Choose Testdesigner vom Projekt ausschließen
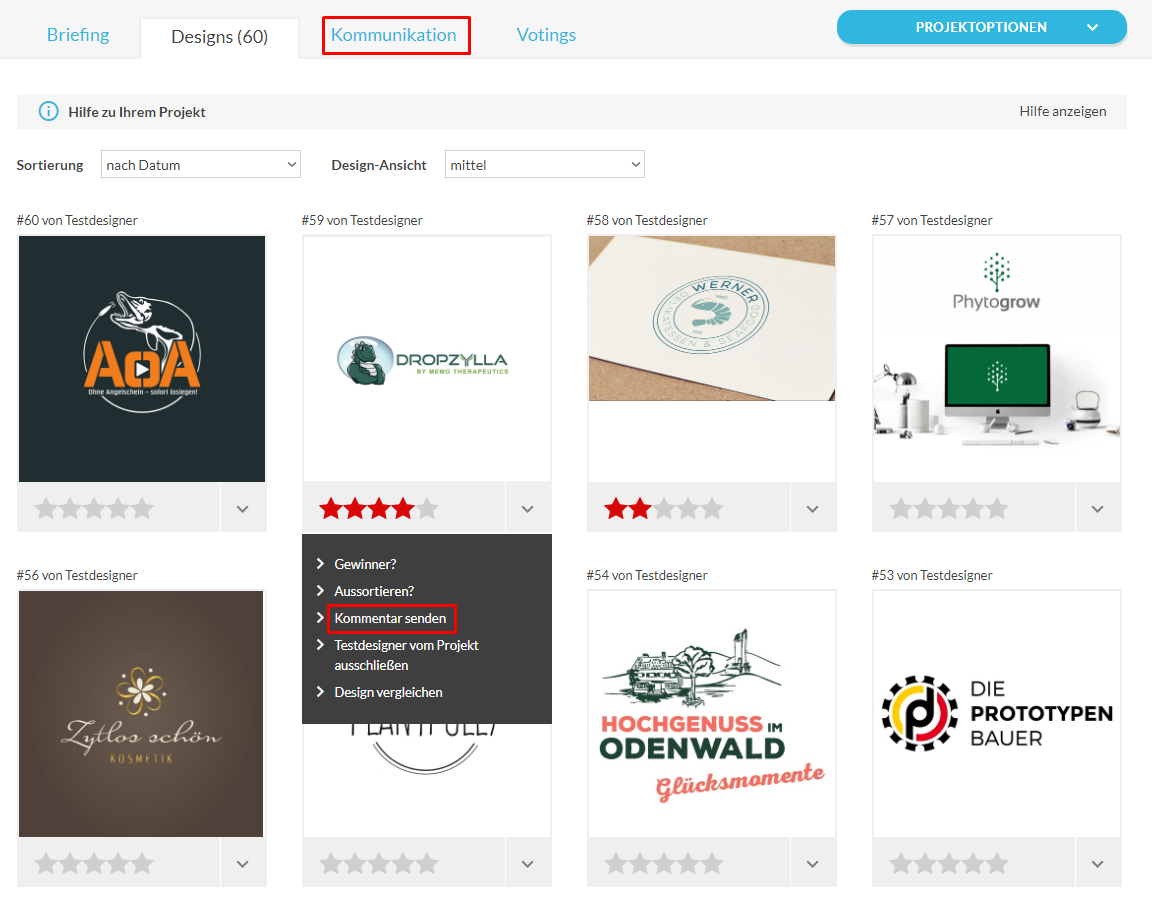This screenshot has height=901, width=1152. [x=406, y=655]
